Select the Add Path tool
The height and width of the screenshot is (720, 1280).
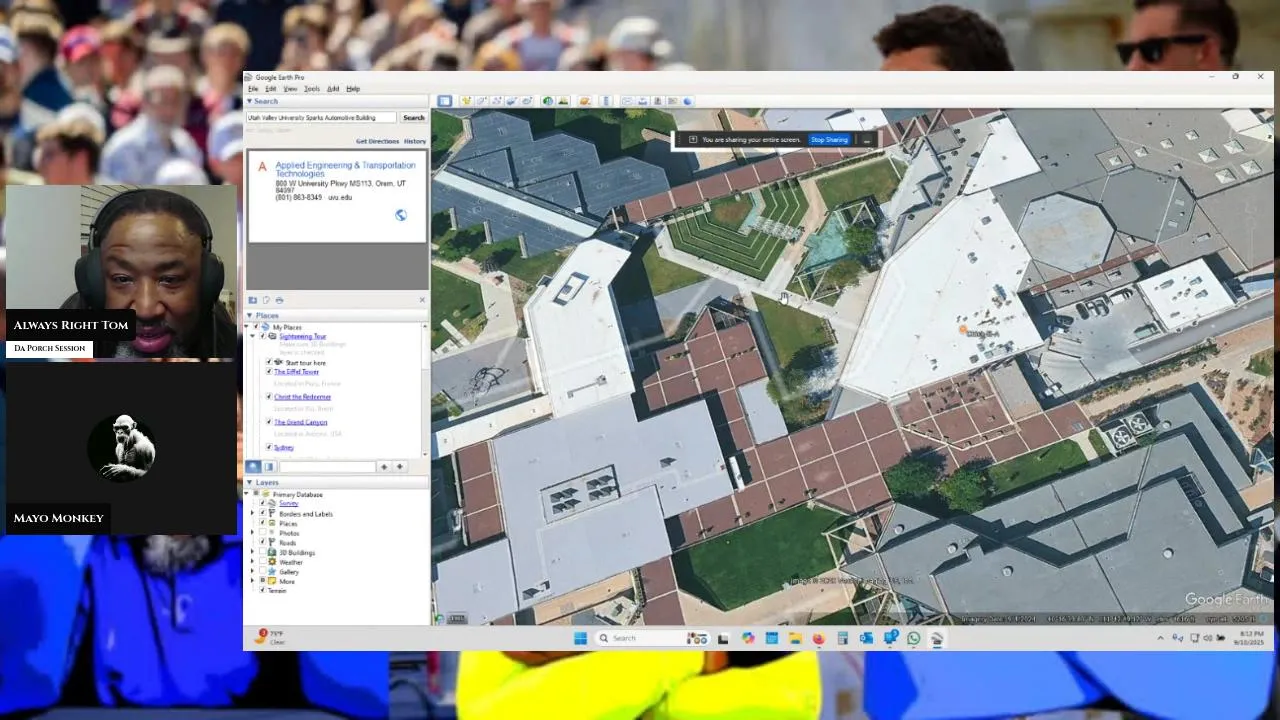point(496,101)
